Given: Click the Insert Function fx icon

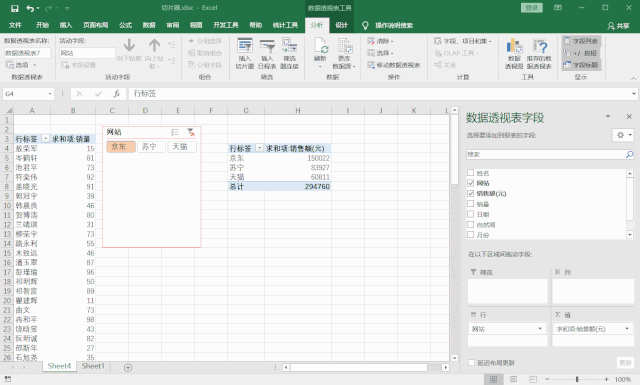Looking at the screenshot, I should click(x=117, y=94).
